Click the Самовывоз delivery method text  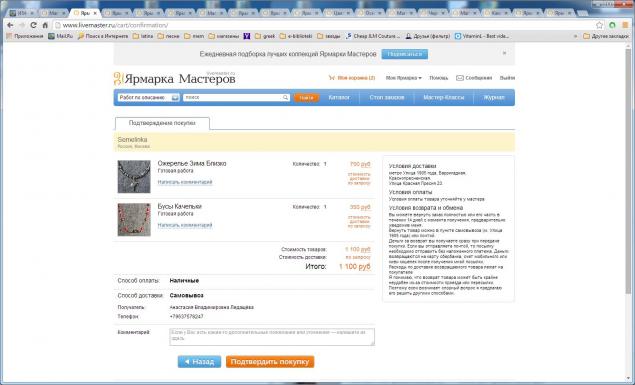[186, 296]
